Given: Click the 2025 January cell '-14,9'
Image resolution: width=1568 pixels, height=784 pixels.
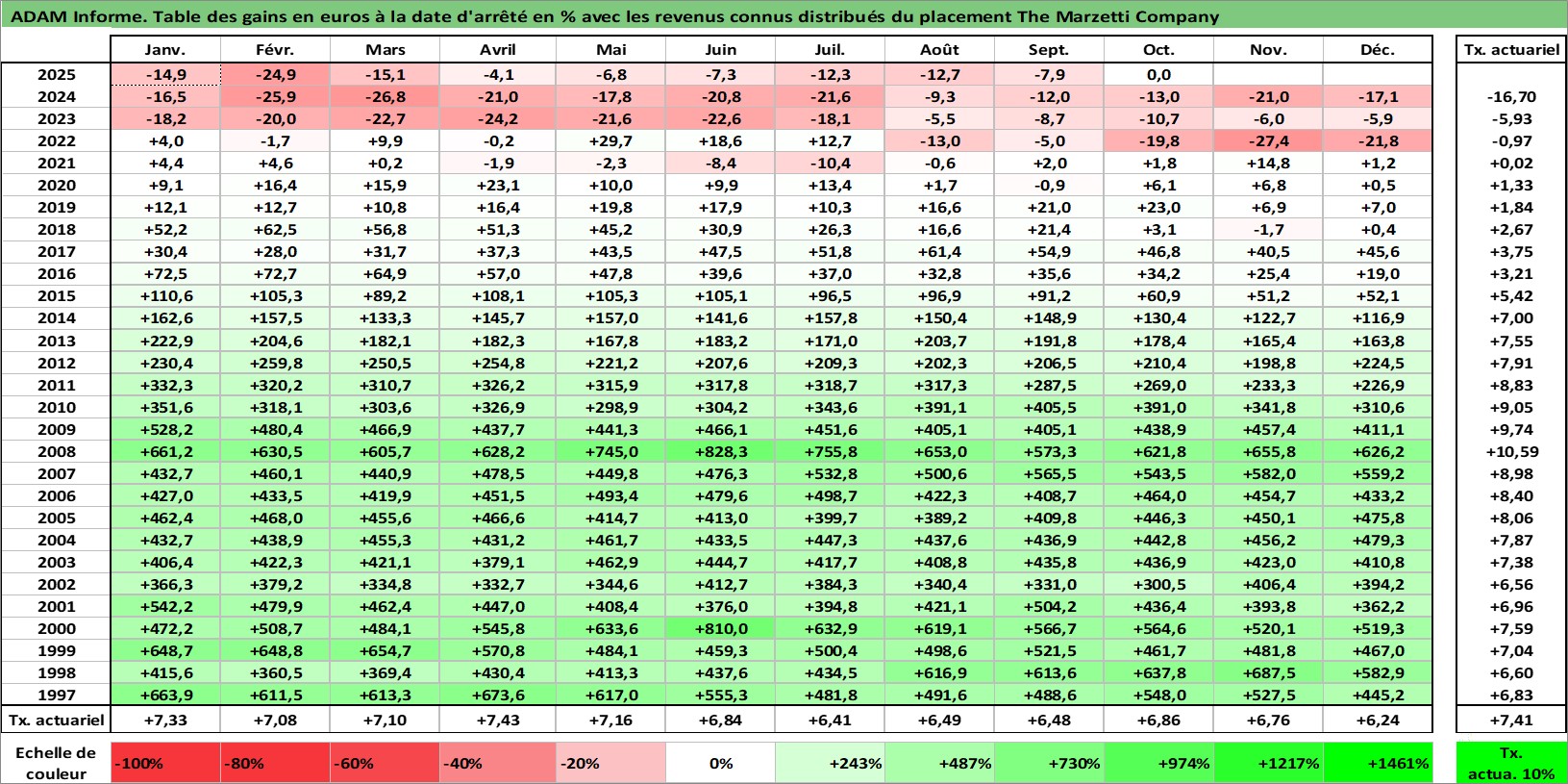Looking at the screenshot, I should click(x=165, y=74).
